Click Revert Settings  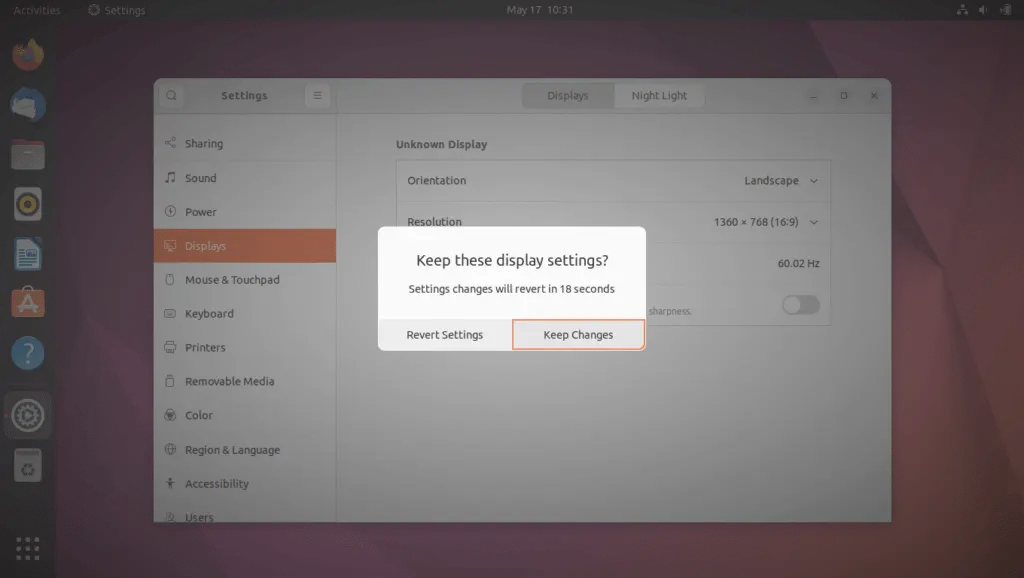click(x=444, y=335)
